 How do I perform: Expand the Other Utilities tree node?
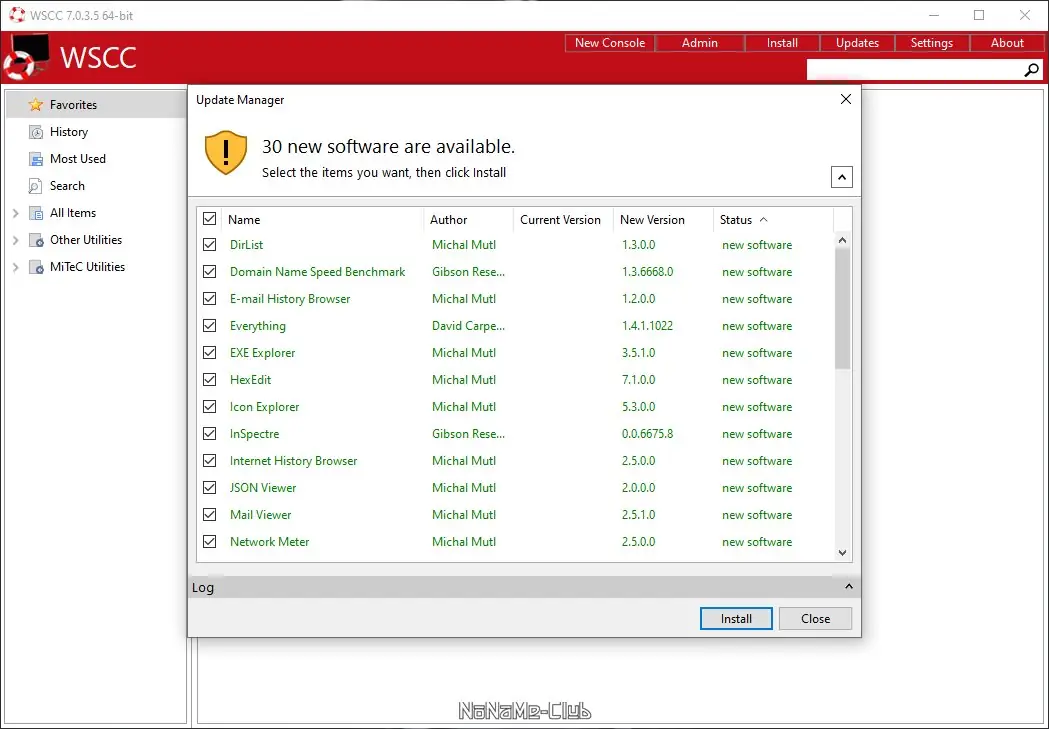[x=16, y=240]
